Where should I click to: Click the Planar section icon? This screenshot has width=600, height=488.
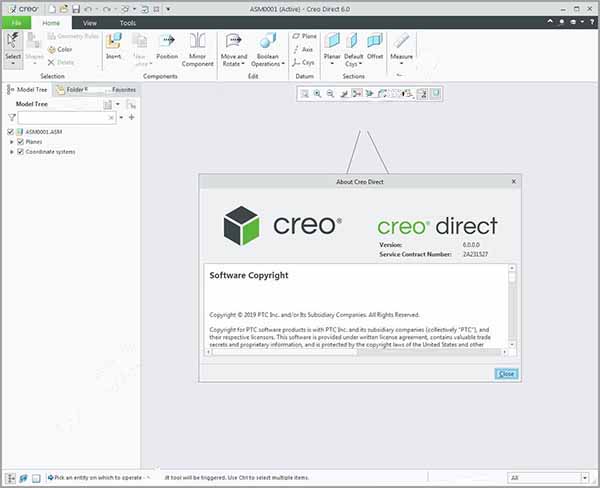pos(332,41)
